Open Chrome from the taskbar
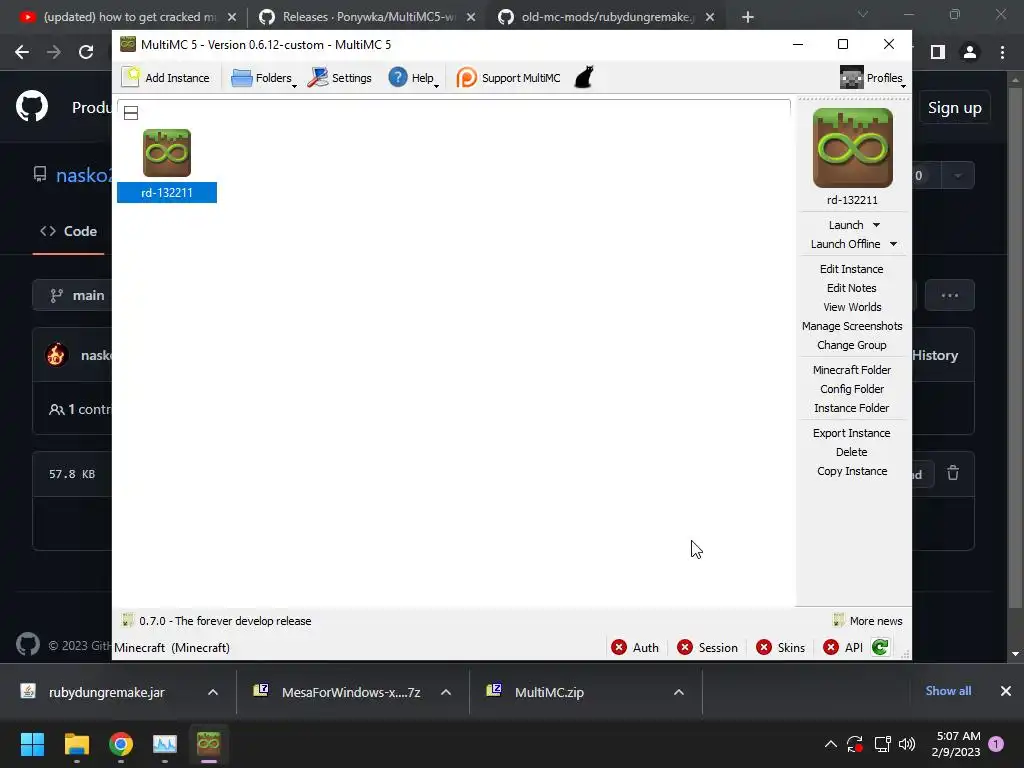The image size is (1024, 768). click(121, 744)
